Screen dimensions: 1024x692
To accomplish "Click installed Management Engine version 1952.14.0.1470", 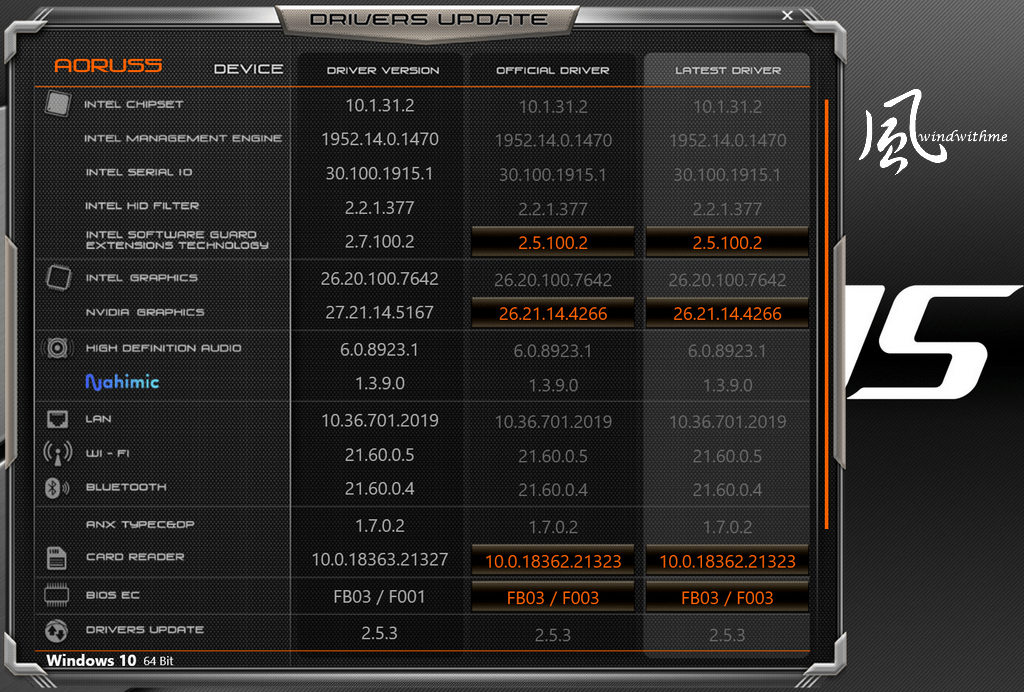I will point(379,138).
